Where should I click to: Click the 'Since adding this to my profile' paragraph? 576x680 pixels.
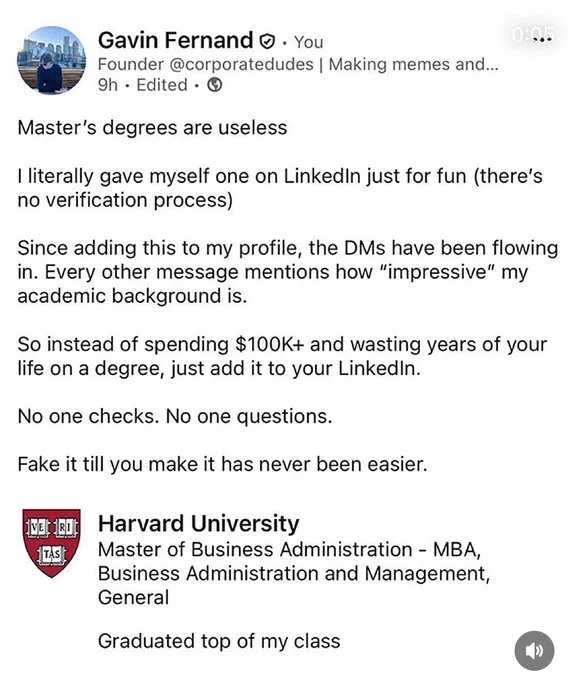288,272
